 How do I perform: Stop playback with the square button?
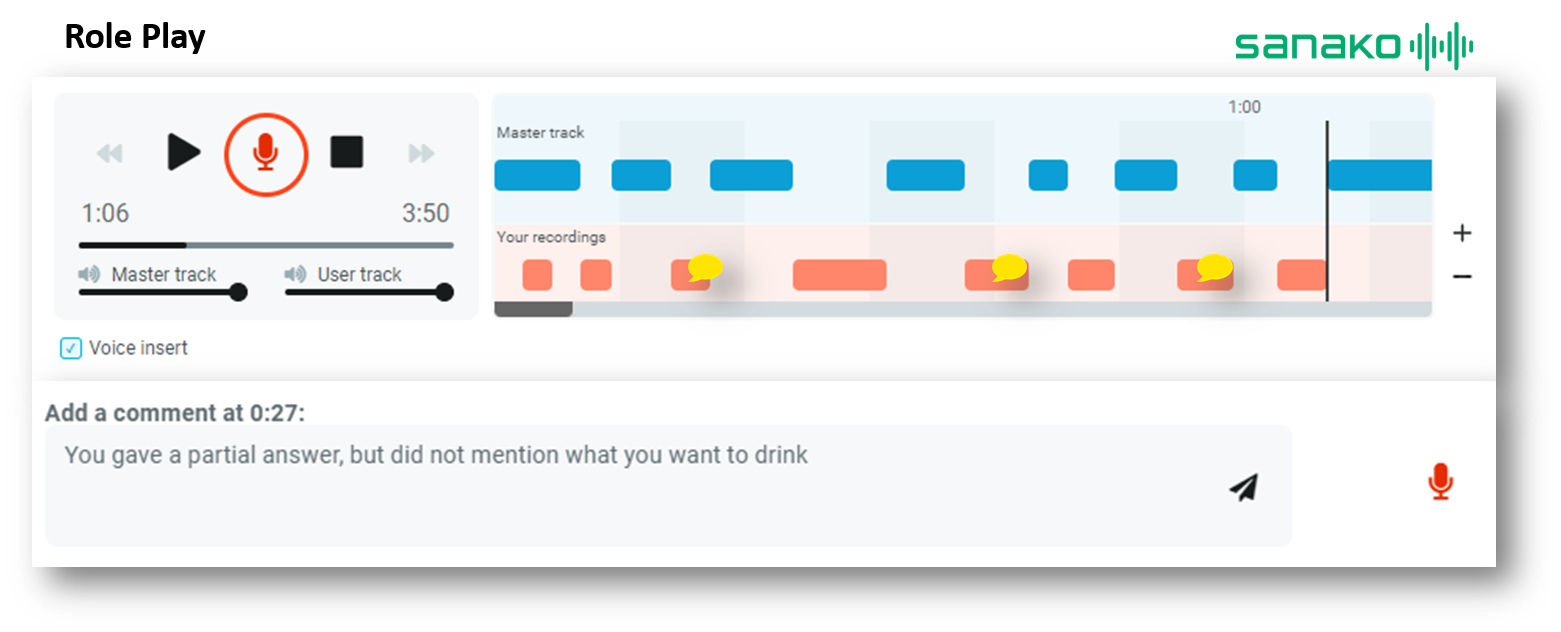[x=347, y=152]
